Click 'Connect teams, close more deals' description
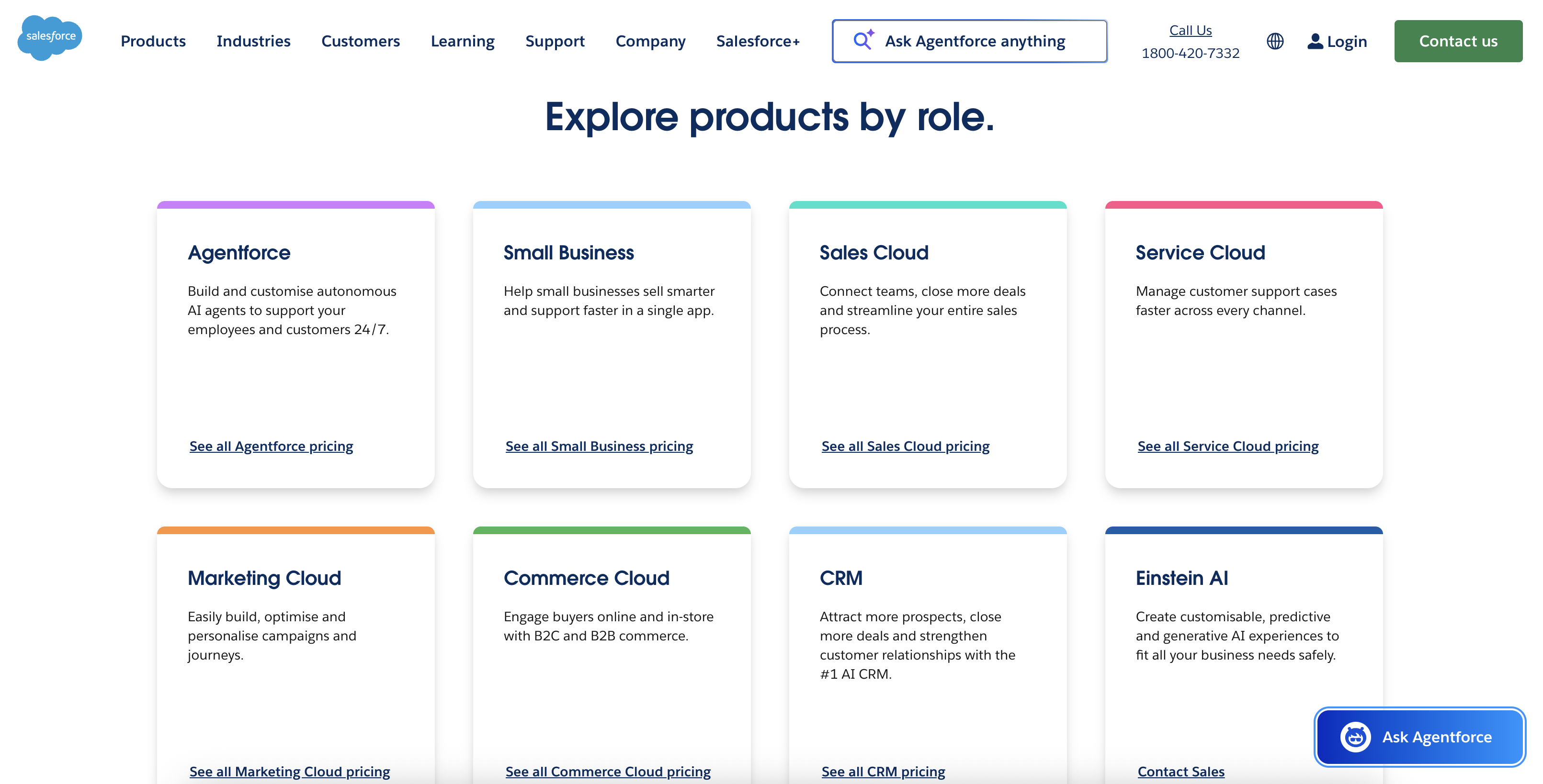The width and height of the screenshot is (1543, 784). click(922, 311)
